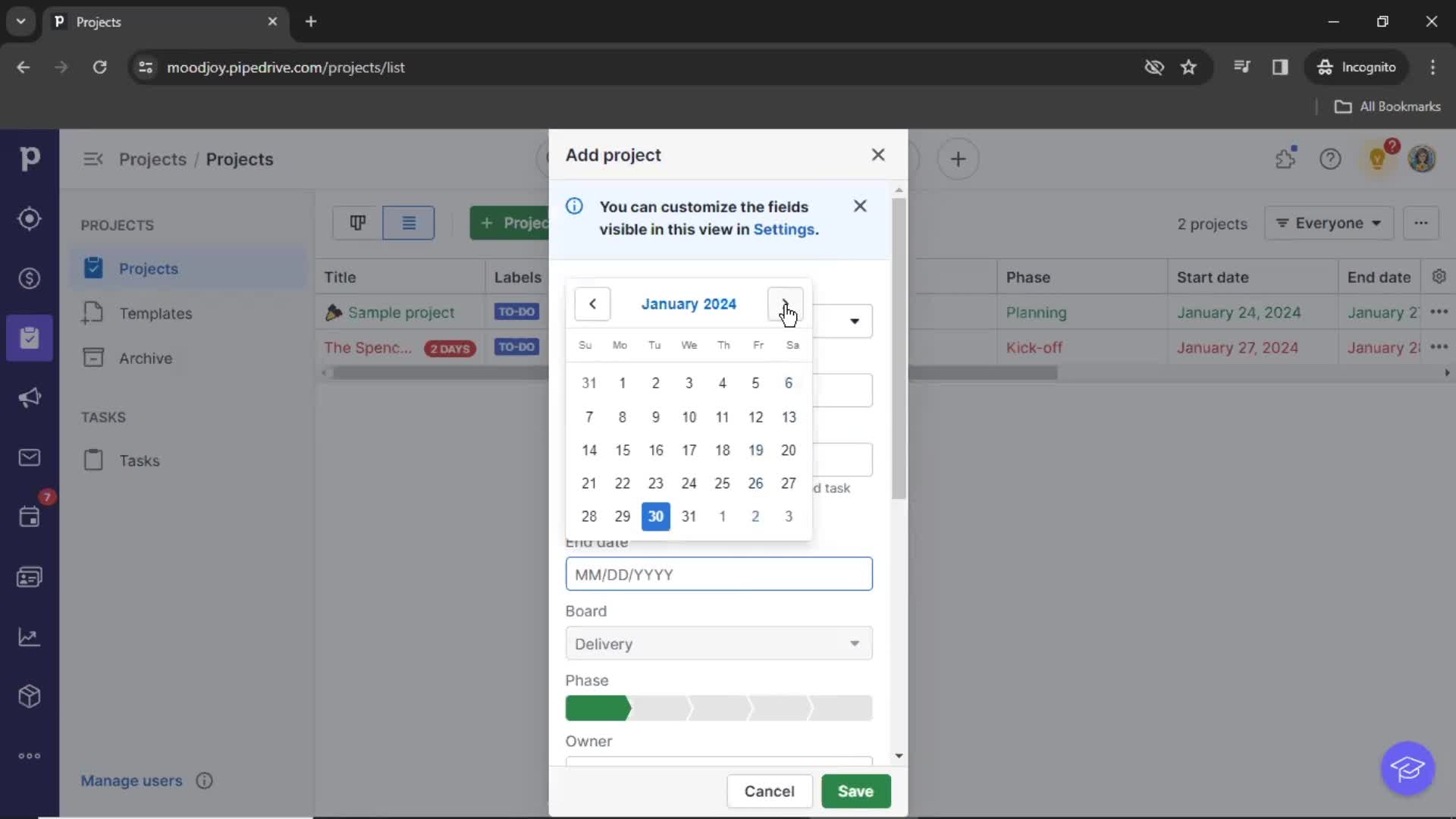Click the Projects breadcrumb menu item
The width and height of the screenshot is (1456, 819).
(x=153, y=158)
